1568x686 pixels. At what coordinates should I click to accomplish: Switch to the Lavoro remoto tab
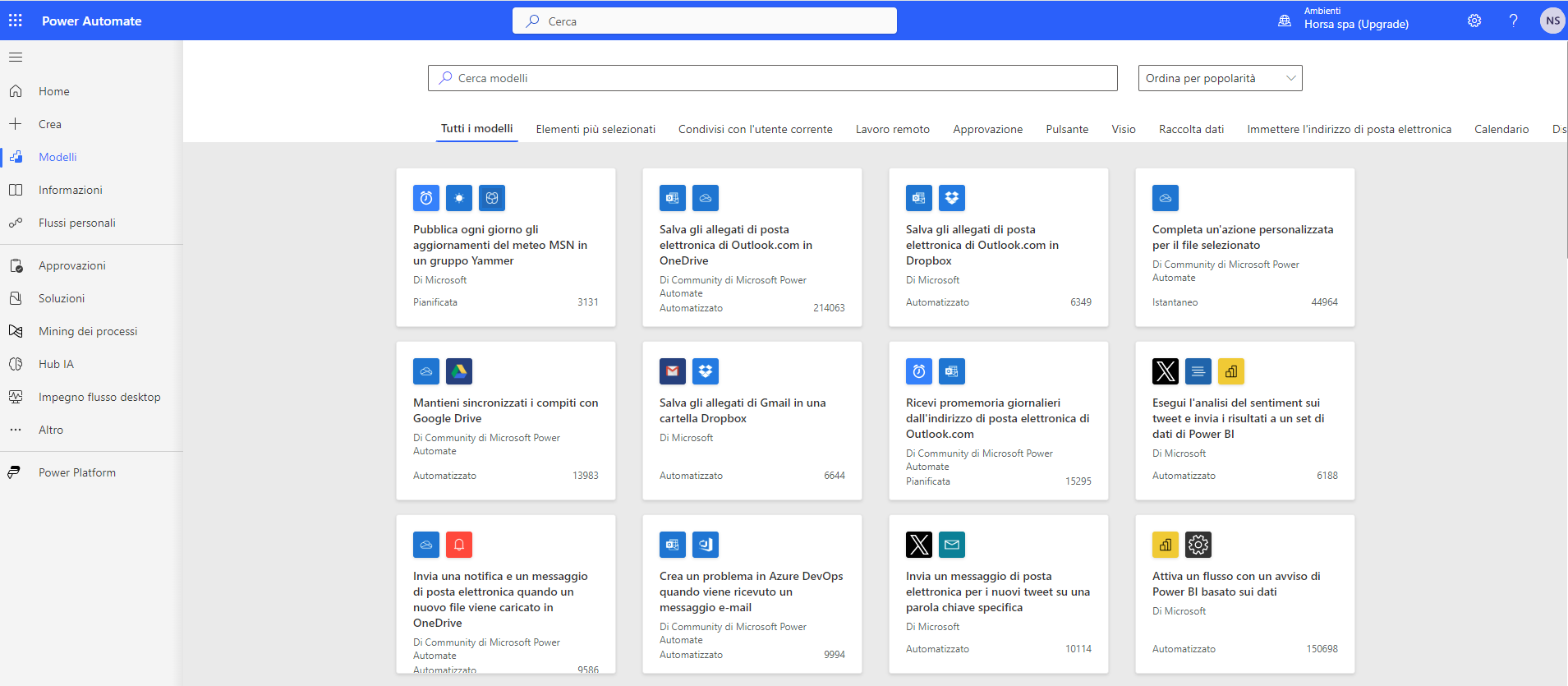coord(893,129)
